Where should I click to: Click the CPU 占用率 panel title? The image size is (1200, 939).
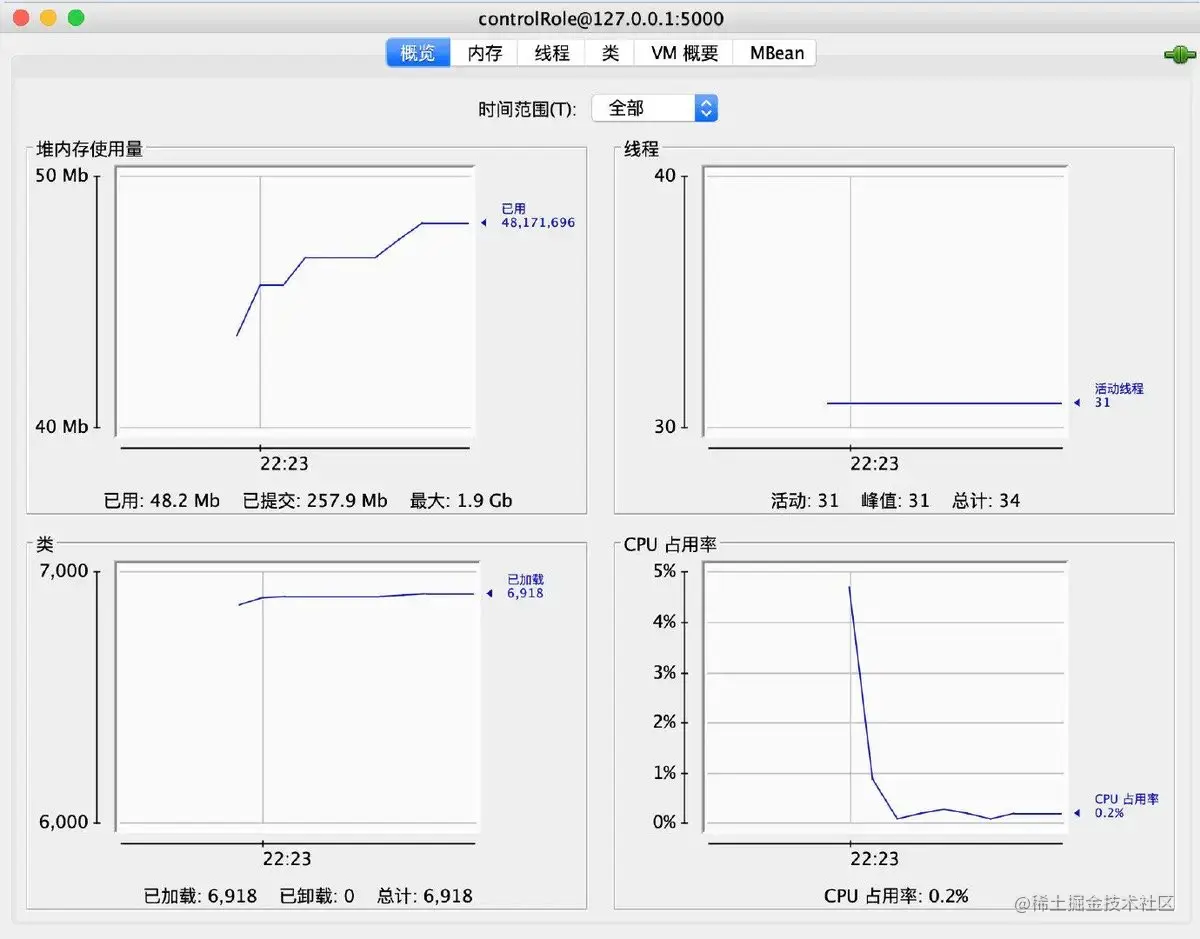click(x=670, y=544)
